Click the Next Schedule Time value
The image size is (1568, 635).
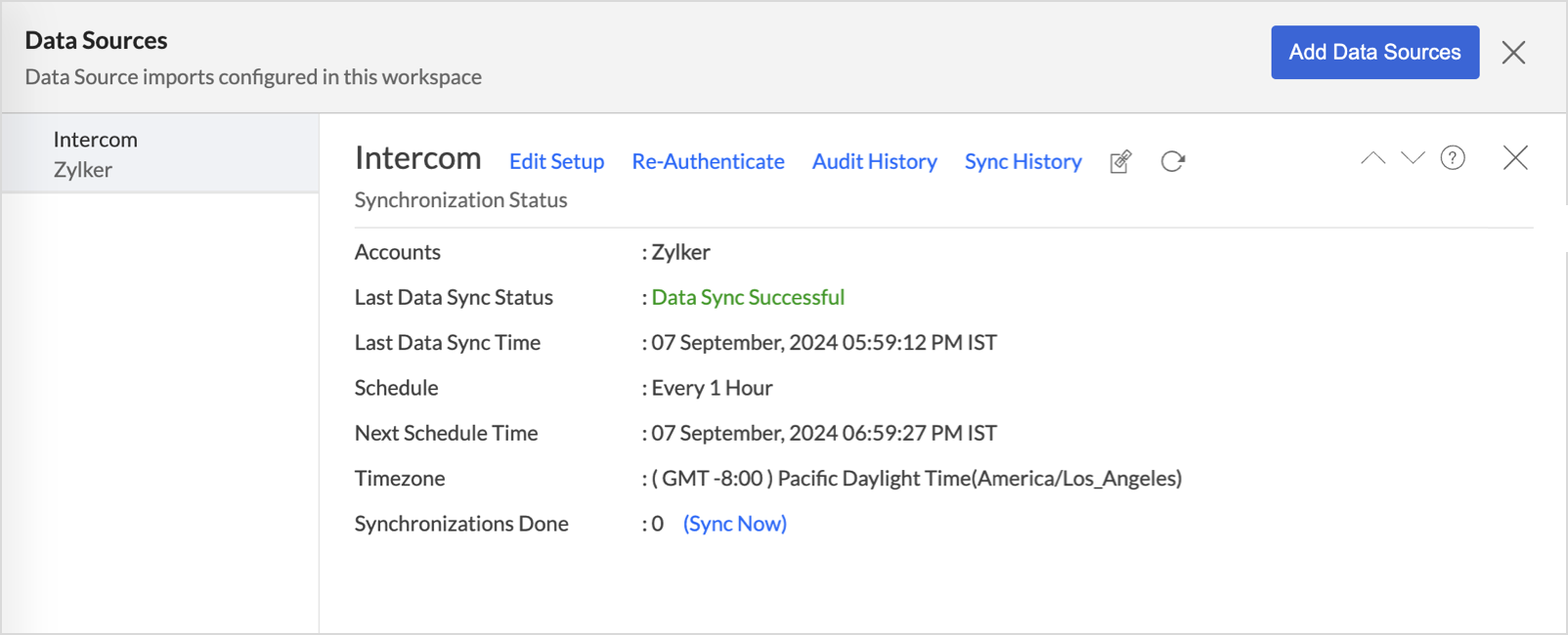pos(823,433)
